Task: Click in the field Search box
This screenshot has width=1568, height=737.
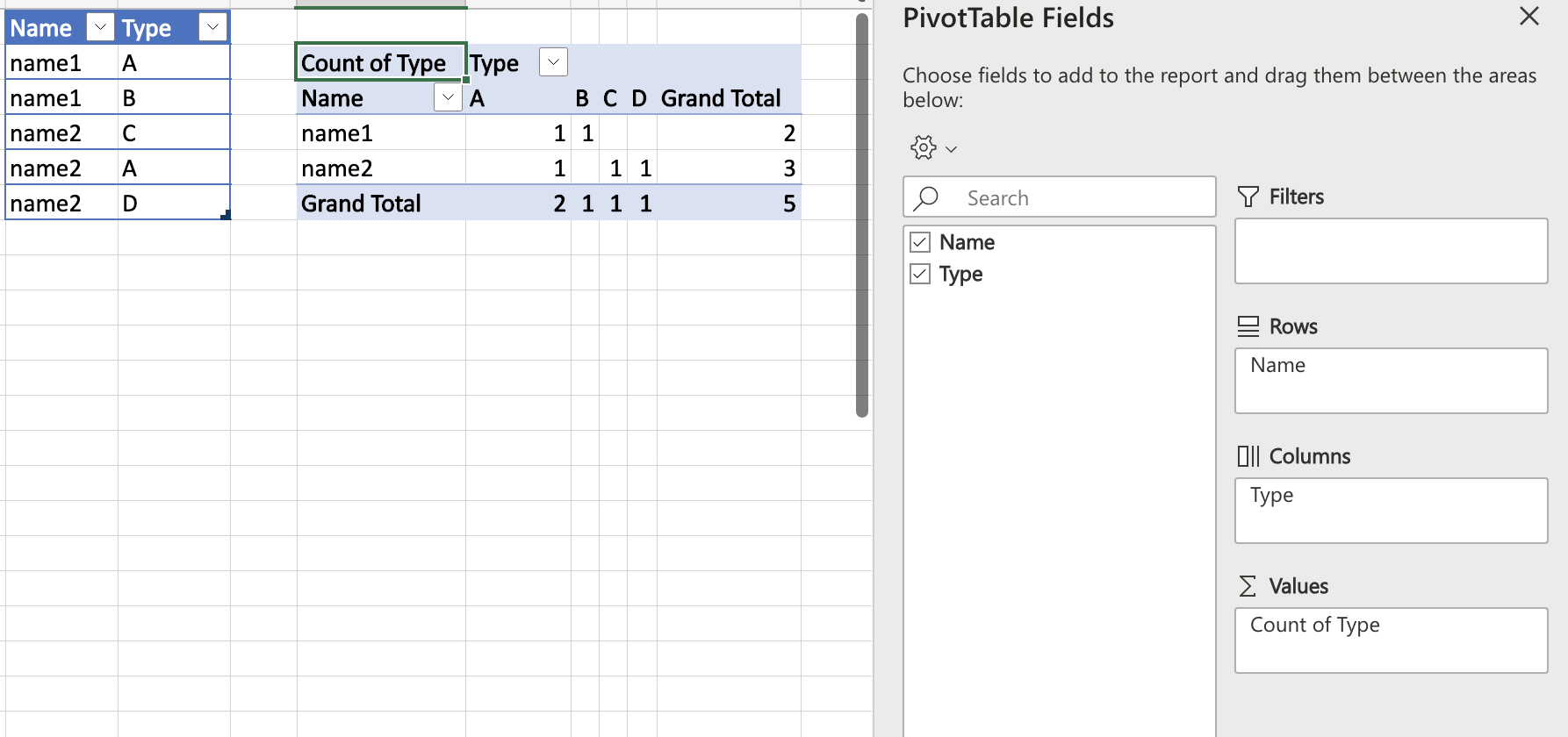Action: [x=1080, y=198]
